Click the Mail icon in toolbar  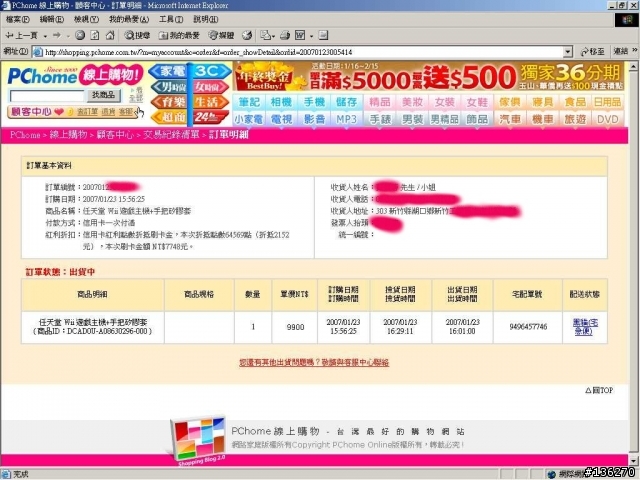(x=265, y=36)
